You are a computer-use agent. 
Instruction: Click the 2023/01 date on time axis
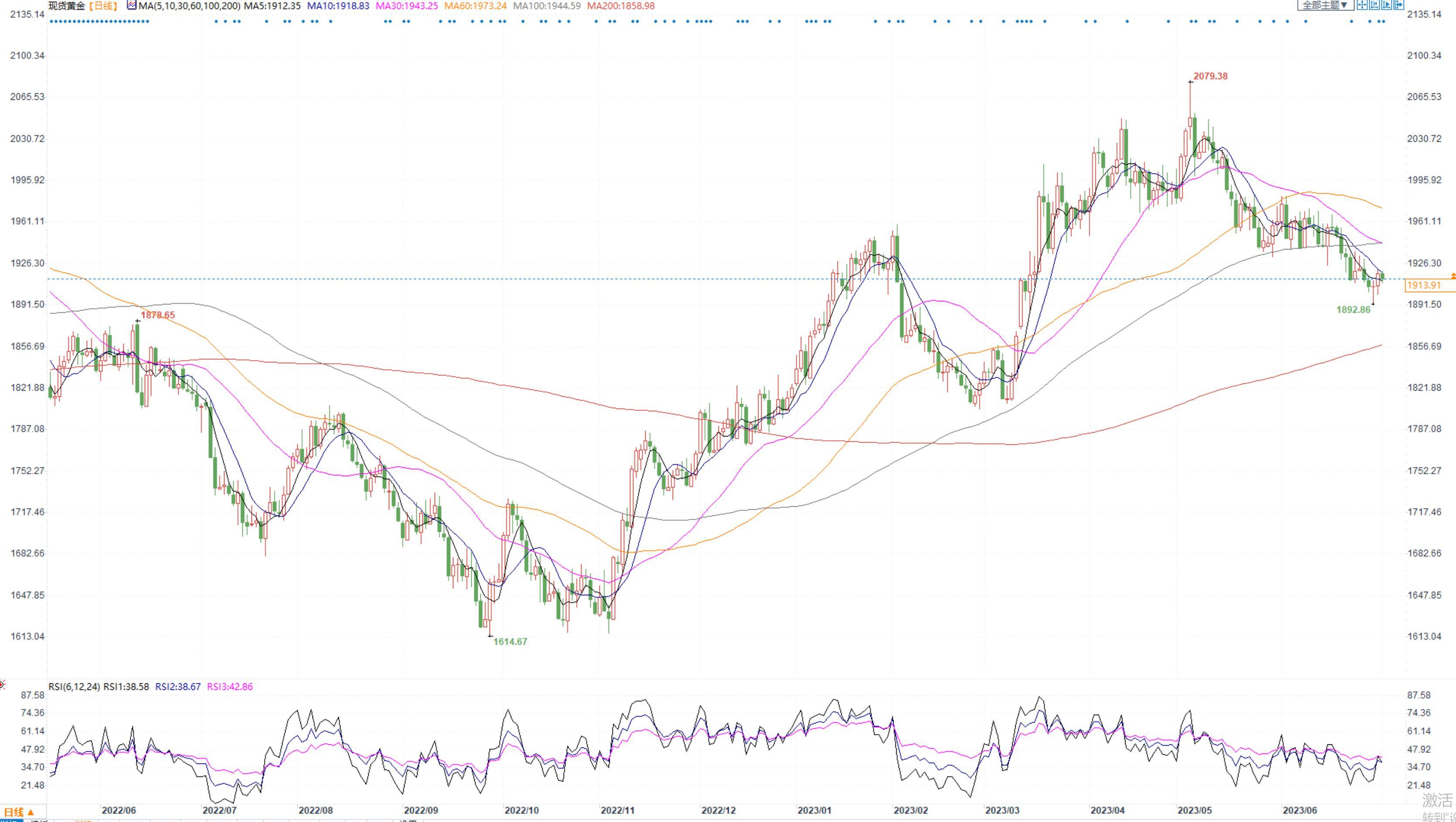click(814, 810)
